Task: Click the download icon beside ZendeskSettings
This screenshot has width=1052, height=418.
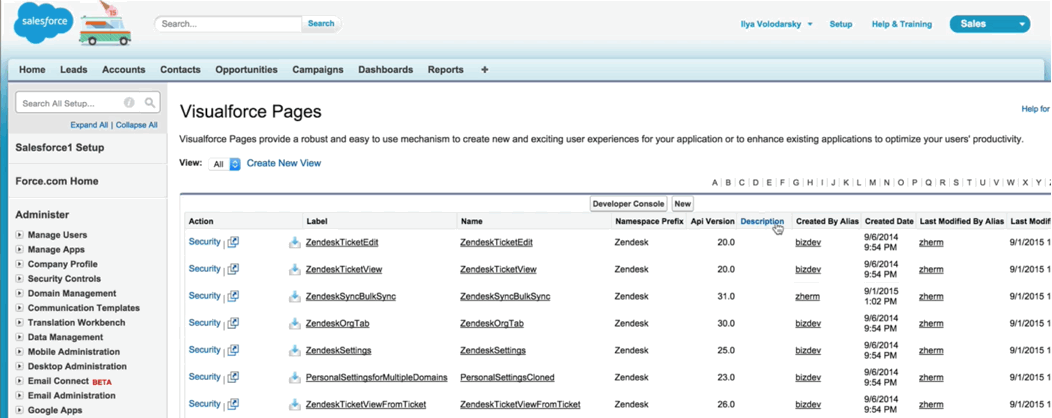Action: [x=295, y=350]
